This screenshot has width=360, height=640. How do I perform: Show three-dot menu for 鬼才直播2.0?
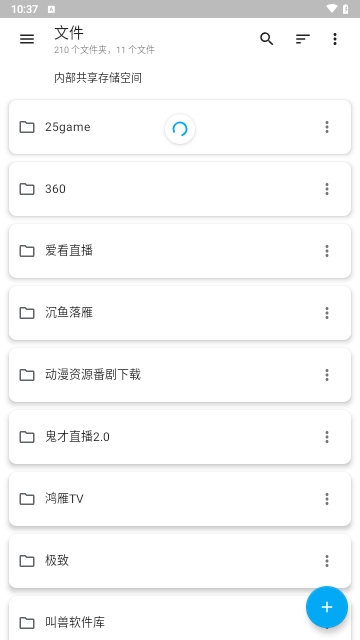pyautogui.click(x=327, y=437)
